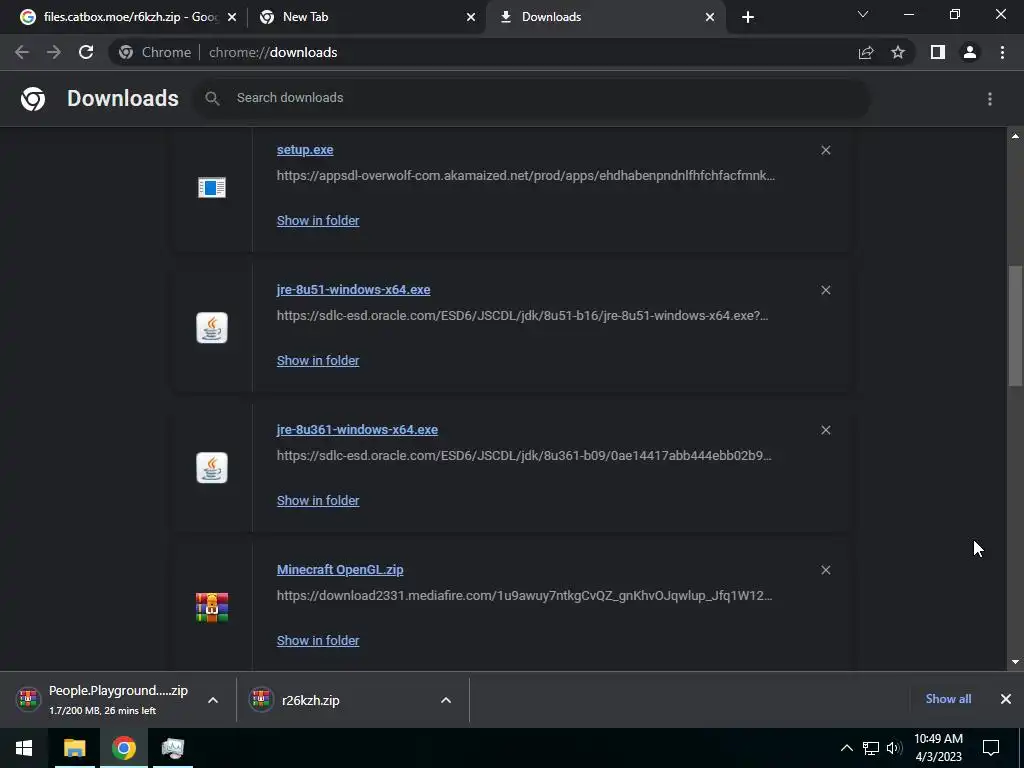Close the files.catbox.moe tab
Screen dimensions: 1024x768
click(x=232, y=17)
